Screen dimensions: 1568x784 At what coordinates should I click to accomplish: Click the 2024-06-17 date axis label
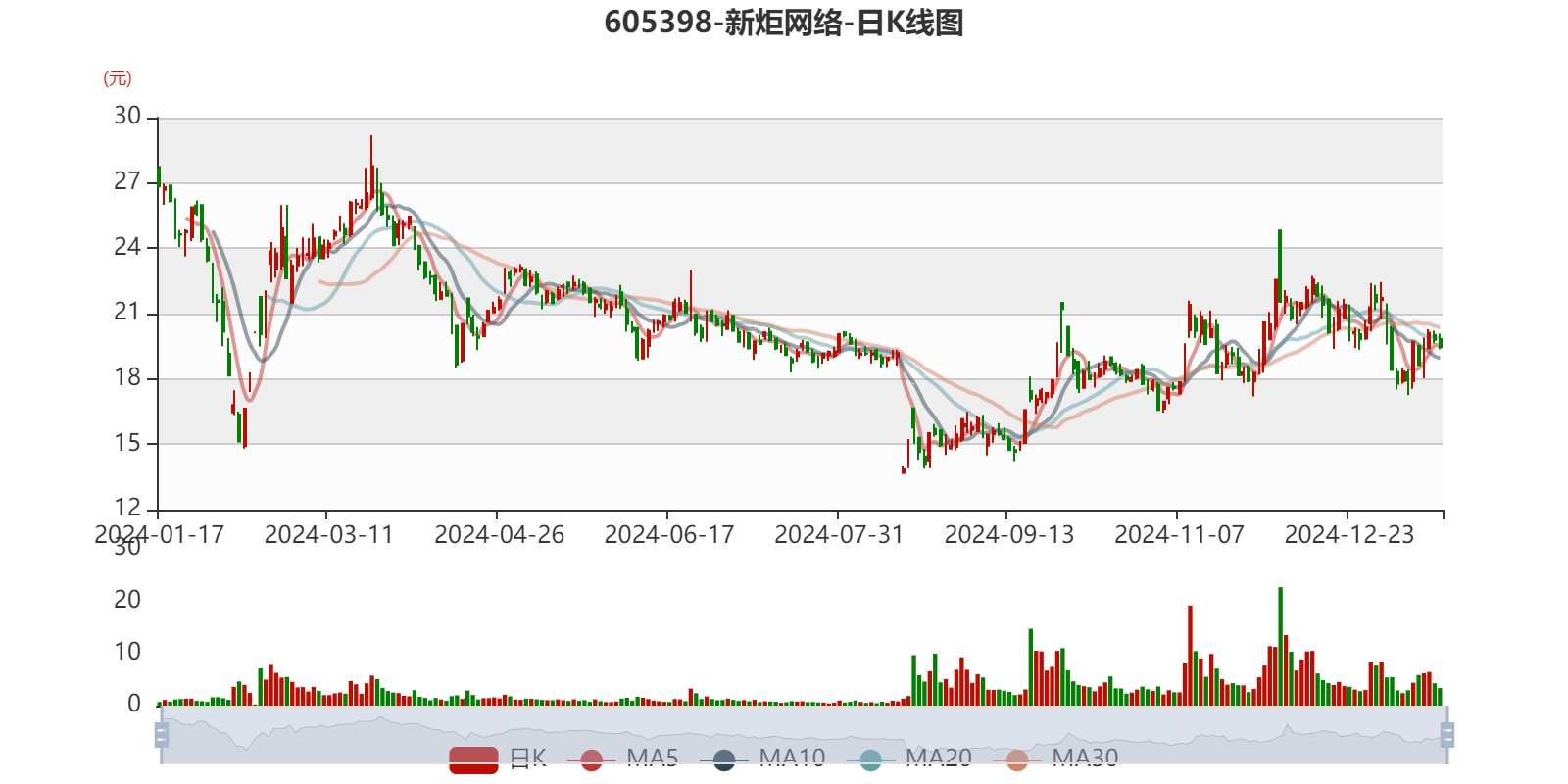668,534
